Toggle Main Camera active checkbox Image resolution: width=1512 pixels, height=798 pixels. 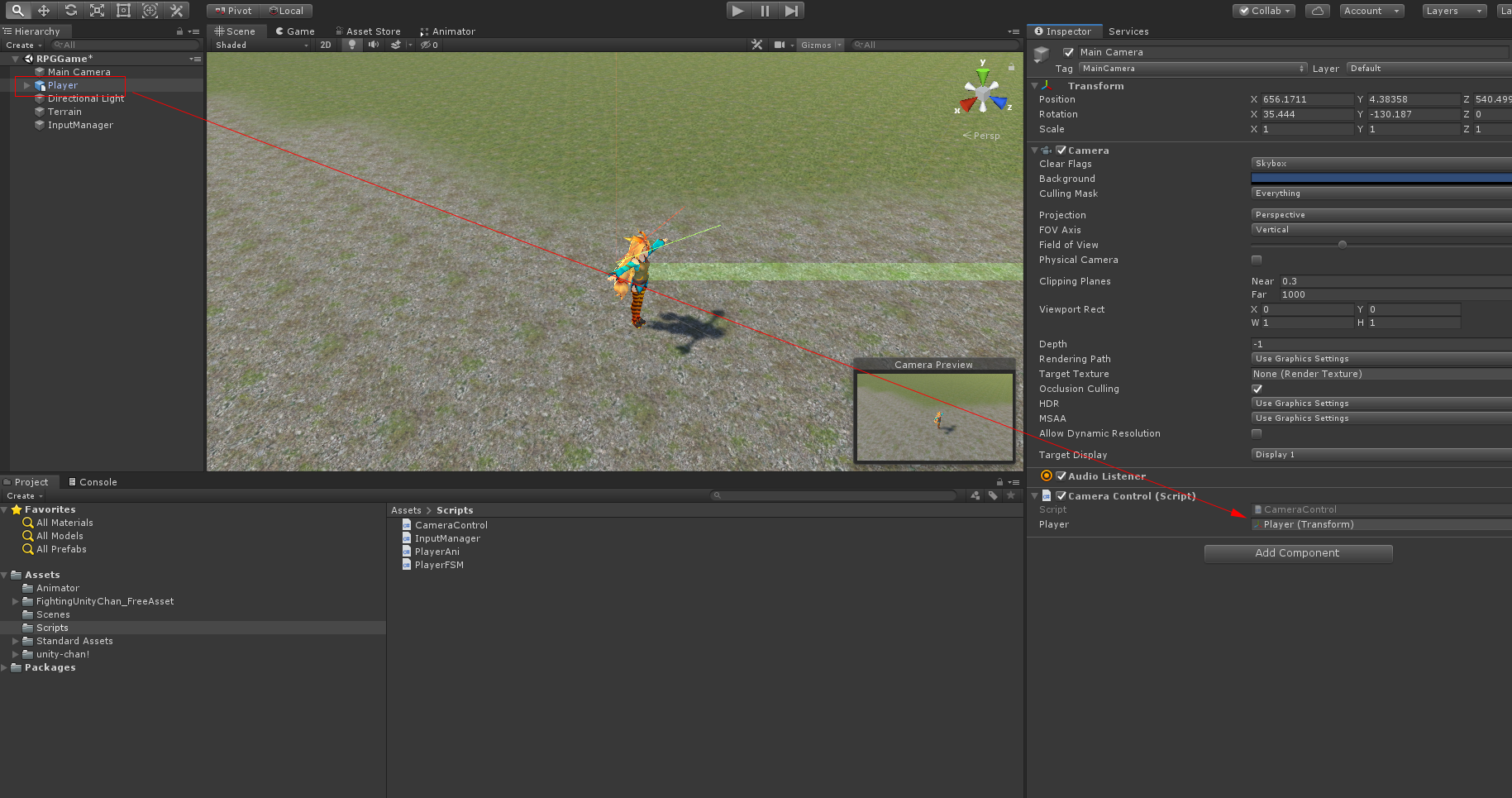pyautogui.click(x=1069, y=52)
